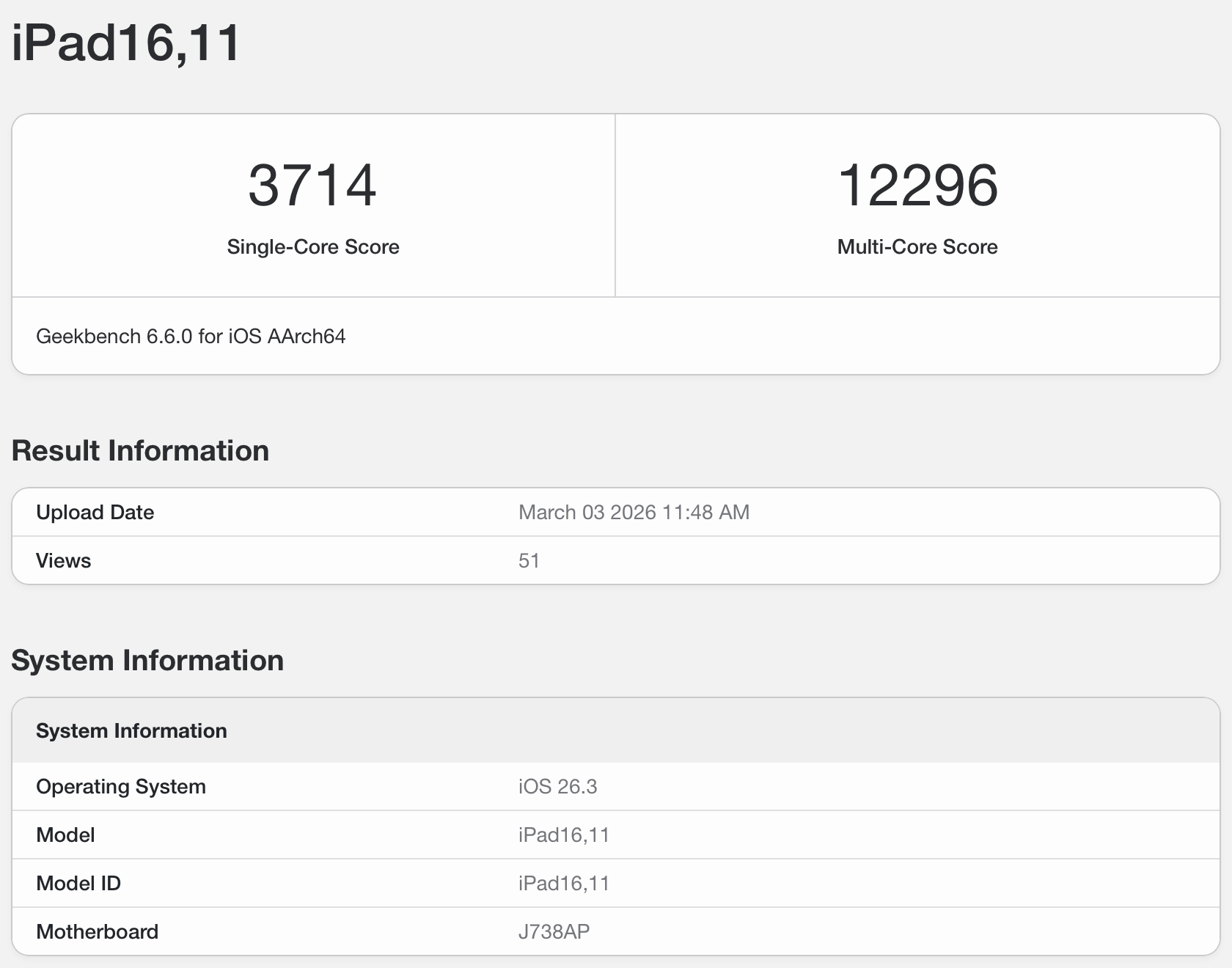Select the views count 51
Viewport: 1232px width, 968px height.
pyautogui.click(x=529, y=561)
